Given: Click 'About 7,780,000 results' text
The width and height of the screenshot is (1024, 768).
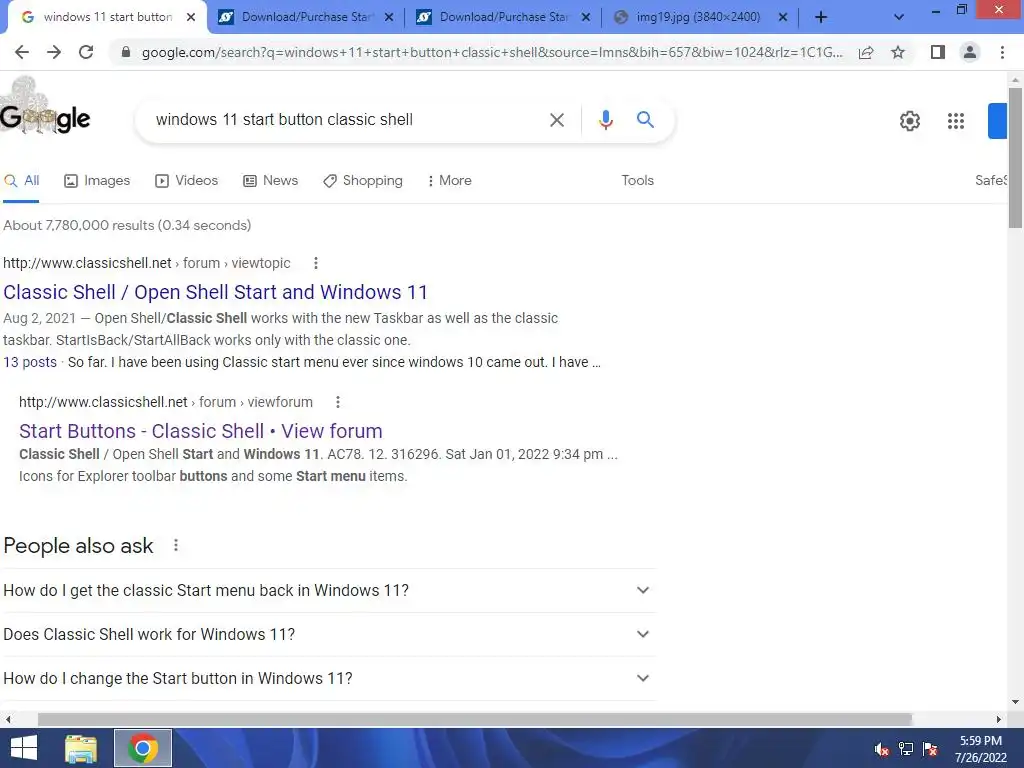Looking at the screenshot, I should click(127, 225).
